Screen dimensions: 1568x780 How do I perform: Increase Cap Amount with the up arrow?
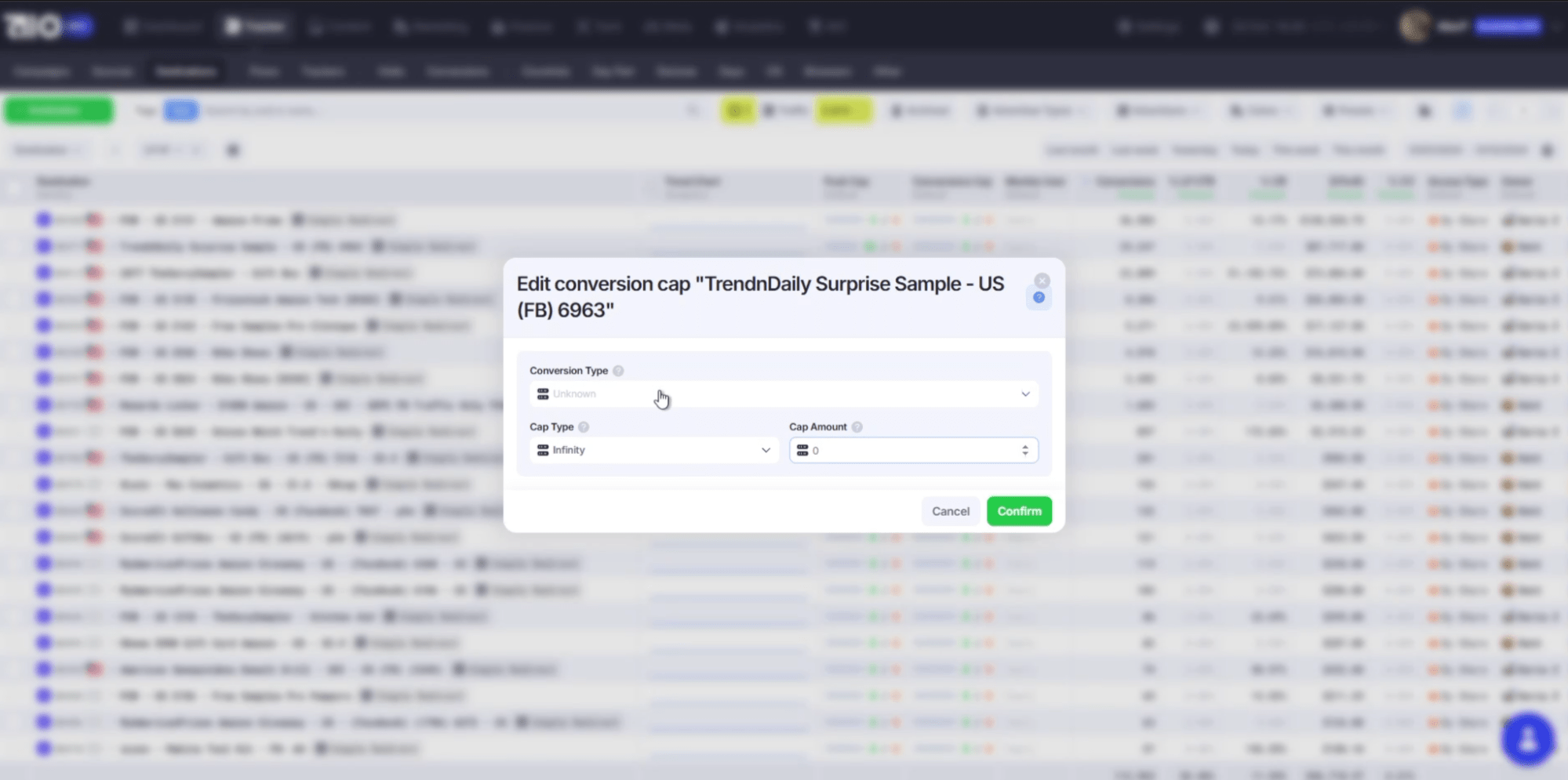[x=1025, y=446]
